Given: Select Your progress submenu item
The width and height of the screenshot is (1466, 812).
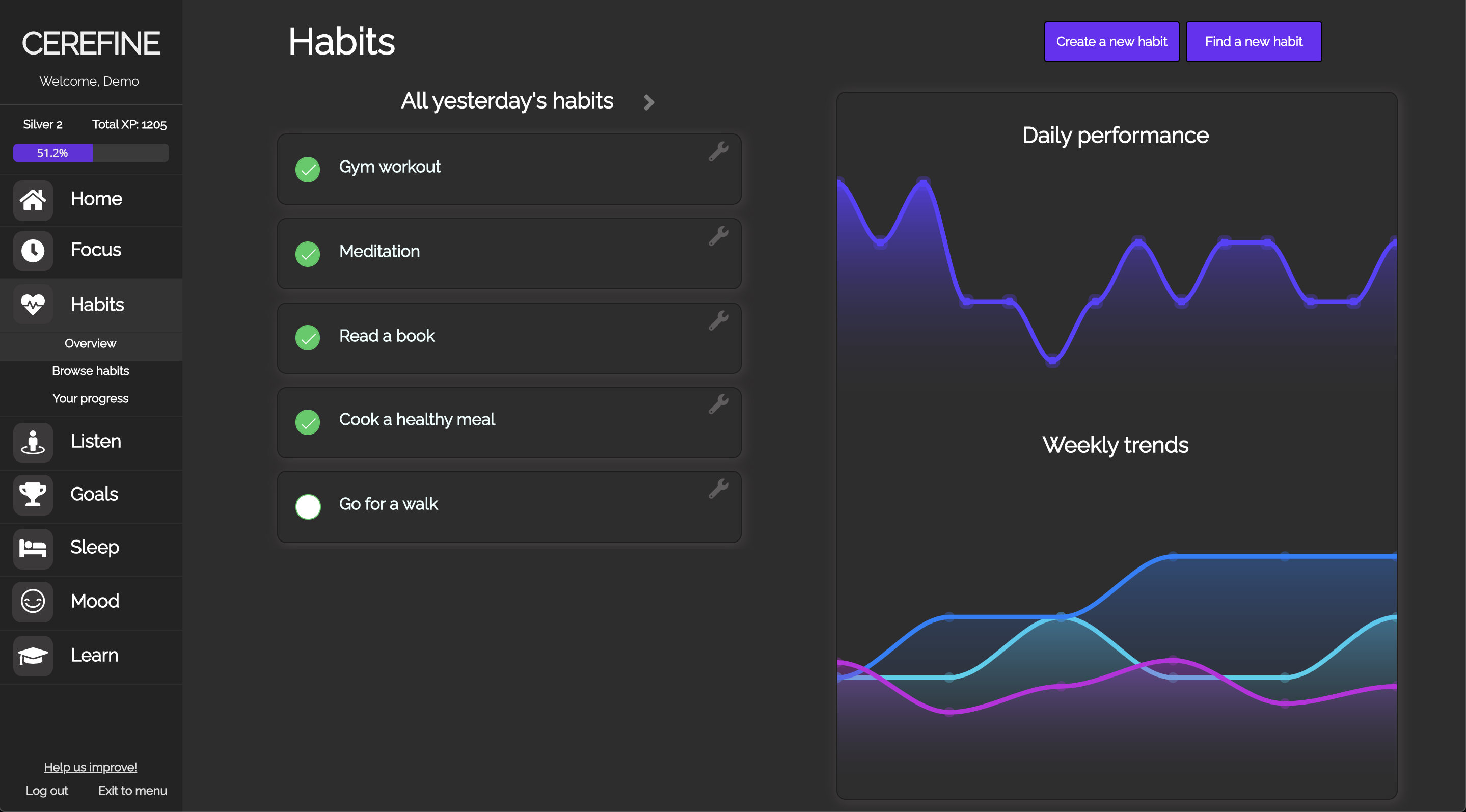Looking at the screenshot, I should point(91,399).
